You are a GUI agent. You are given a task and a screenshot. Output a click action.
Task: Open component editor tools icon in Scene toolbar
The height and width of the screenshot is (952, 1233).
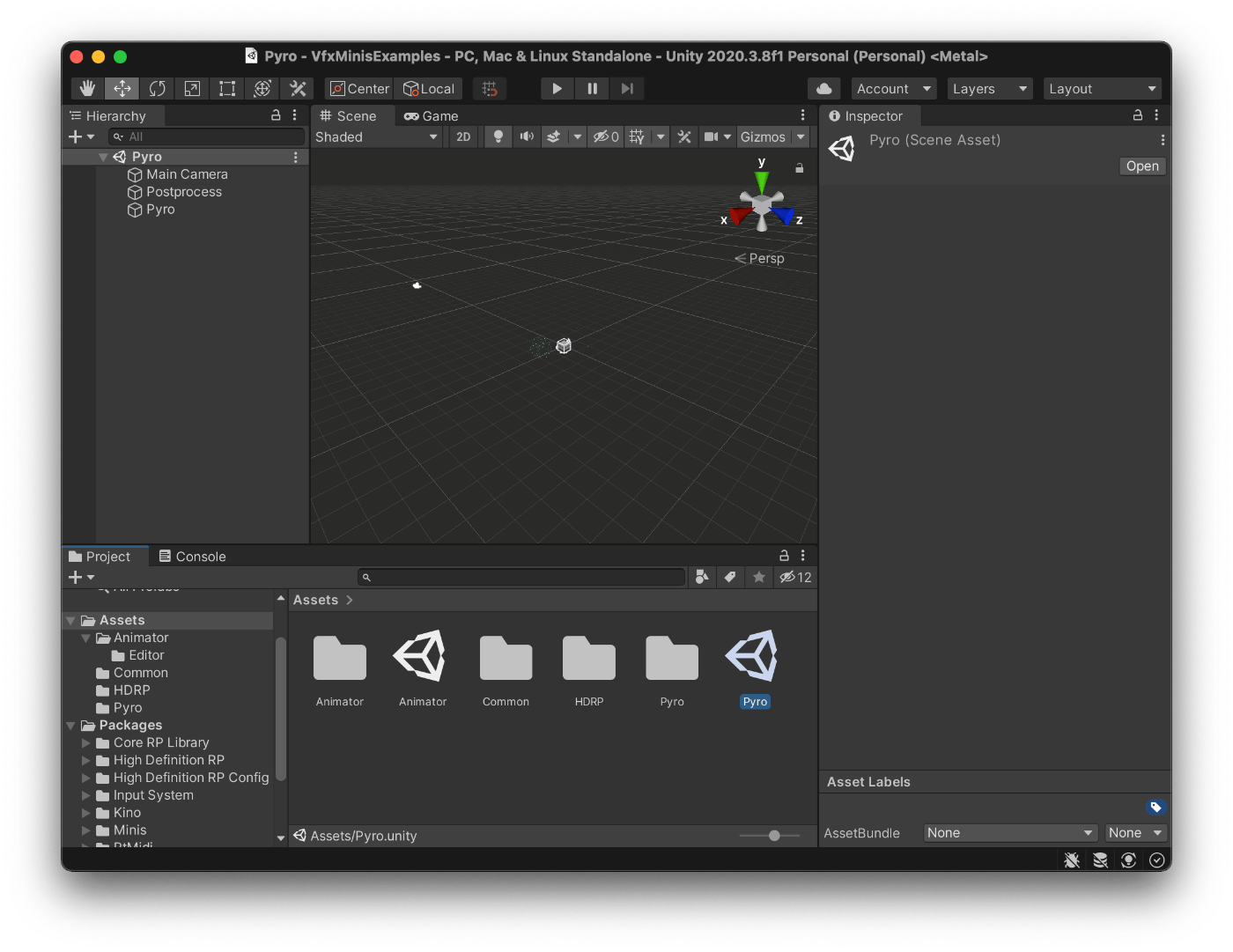684,137
